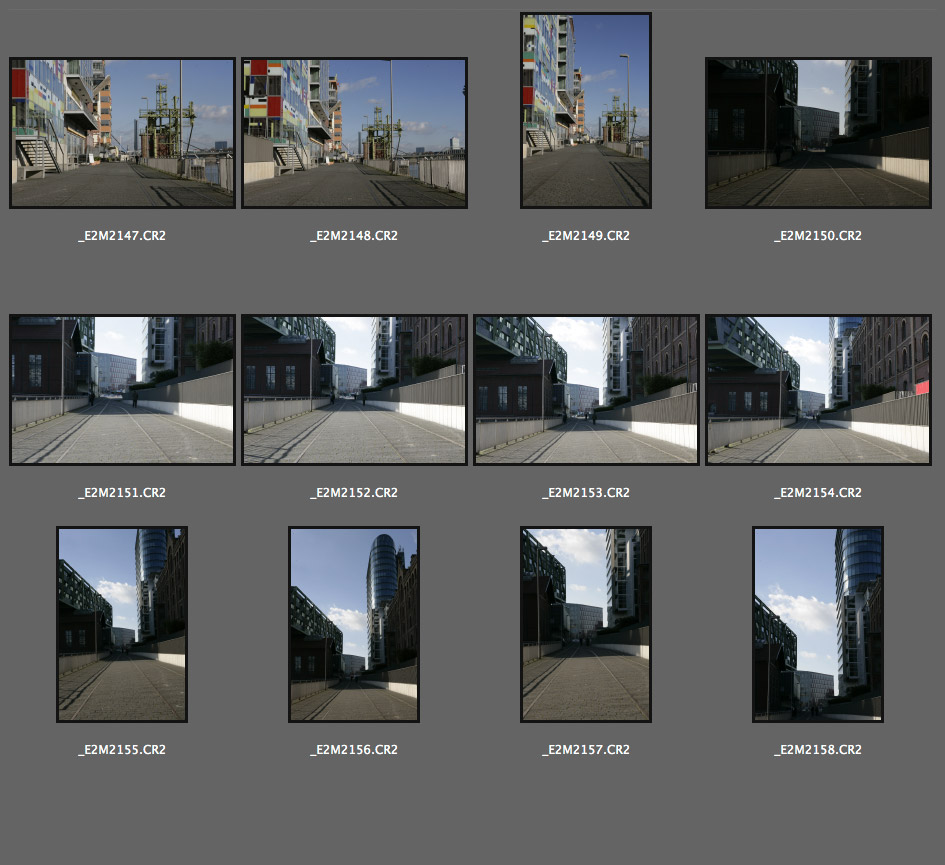Select the _E2M2147.CR2 thumbnail image

(122, 133)
